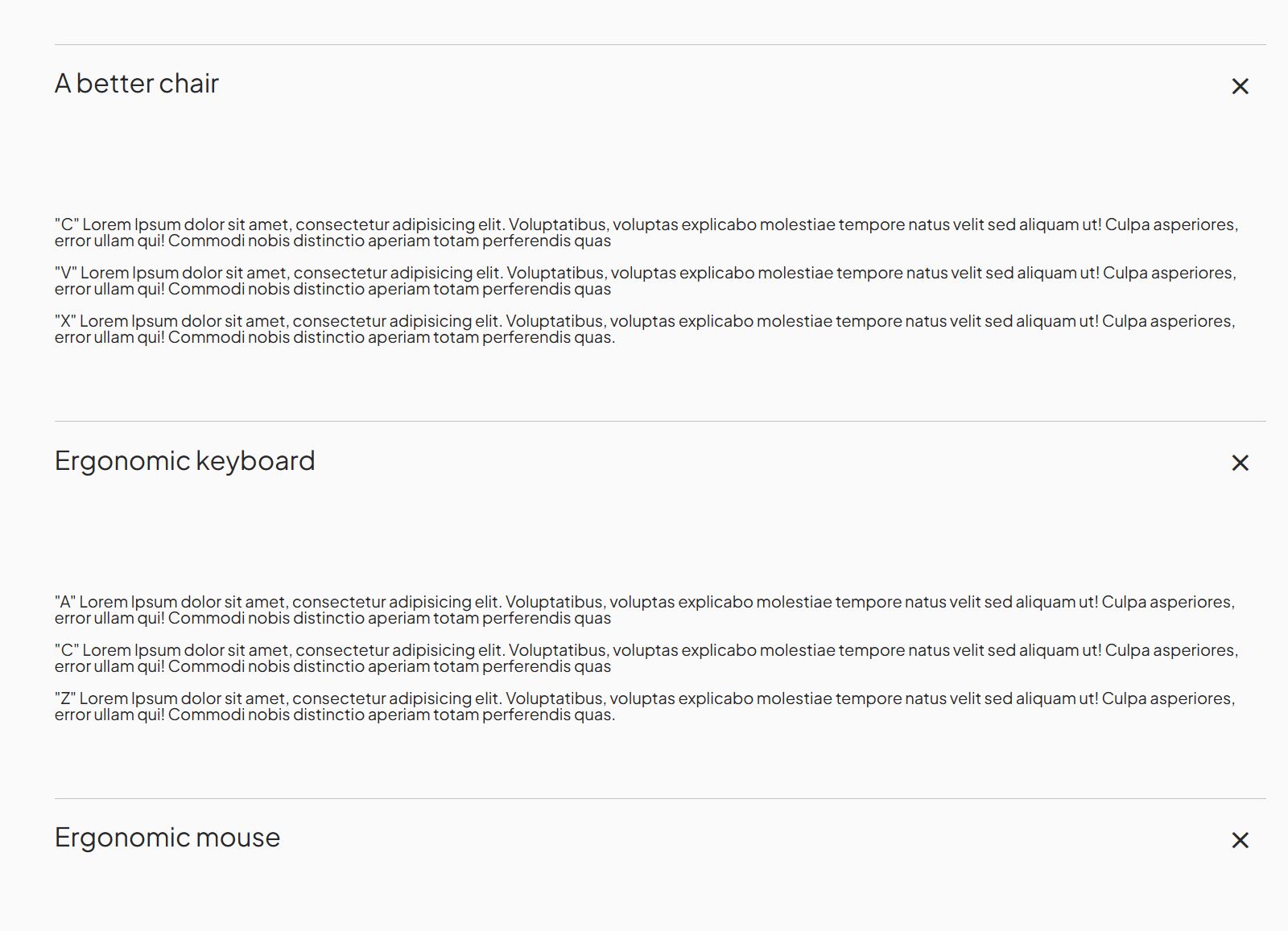This screenshot has height=931, width=1288.
Task: Click the divider line above Ergonomic mouse
Action: (x=660, y=798)
